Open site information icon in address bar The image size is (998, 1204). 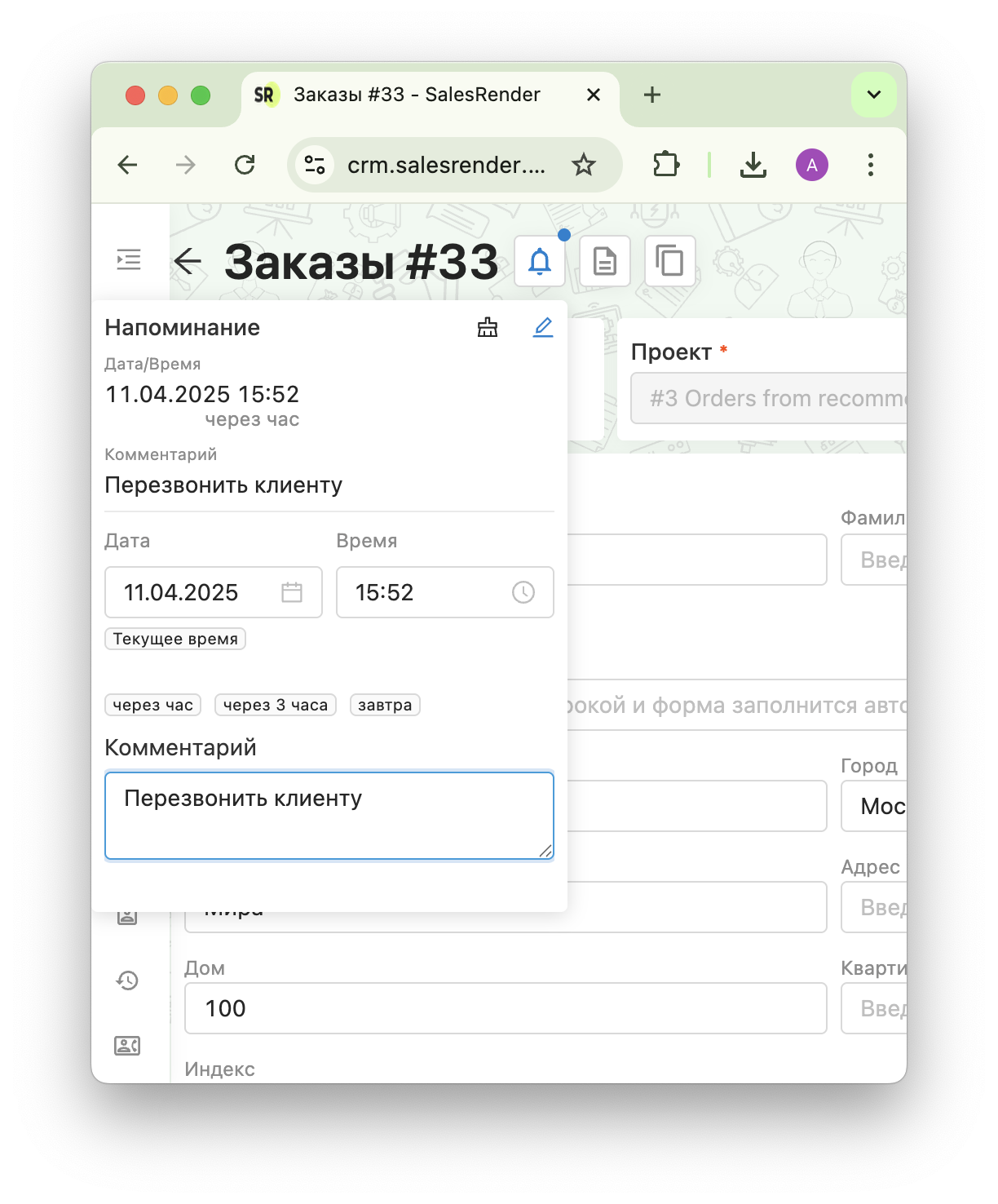point(315,165)
